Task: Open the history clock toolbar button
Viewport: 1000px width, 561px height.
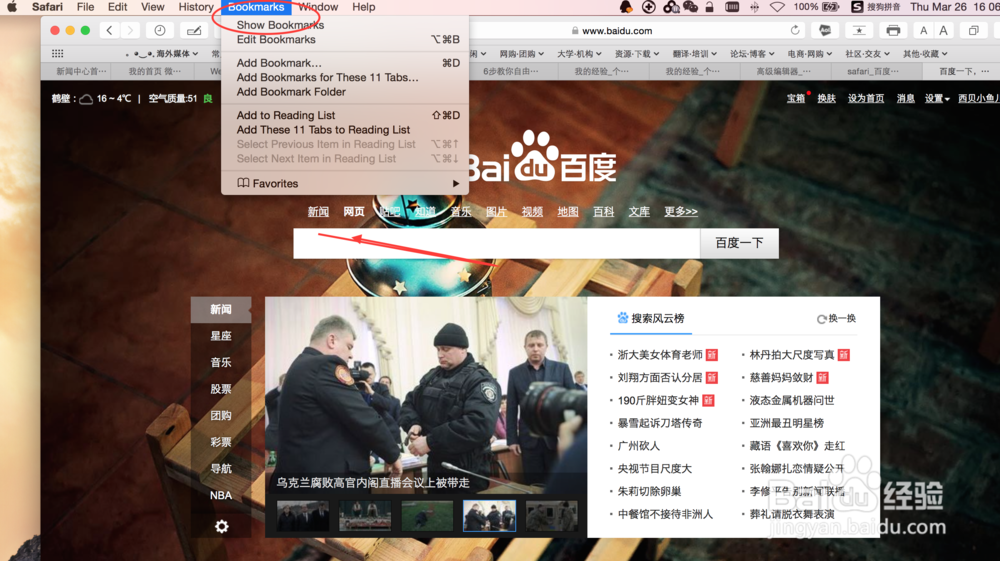Action: 160,31
